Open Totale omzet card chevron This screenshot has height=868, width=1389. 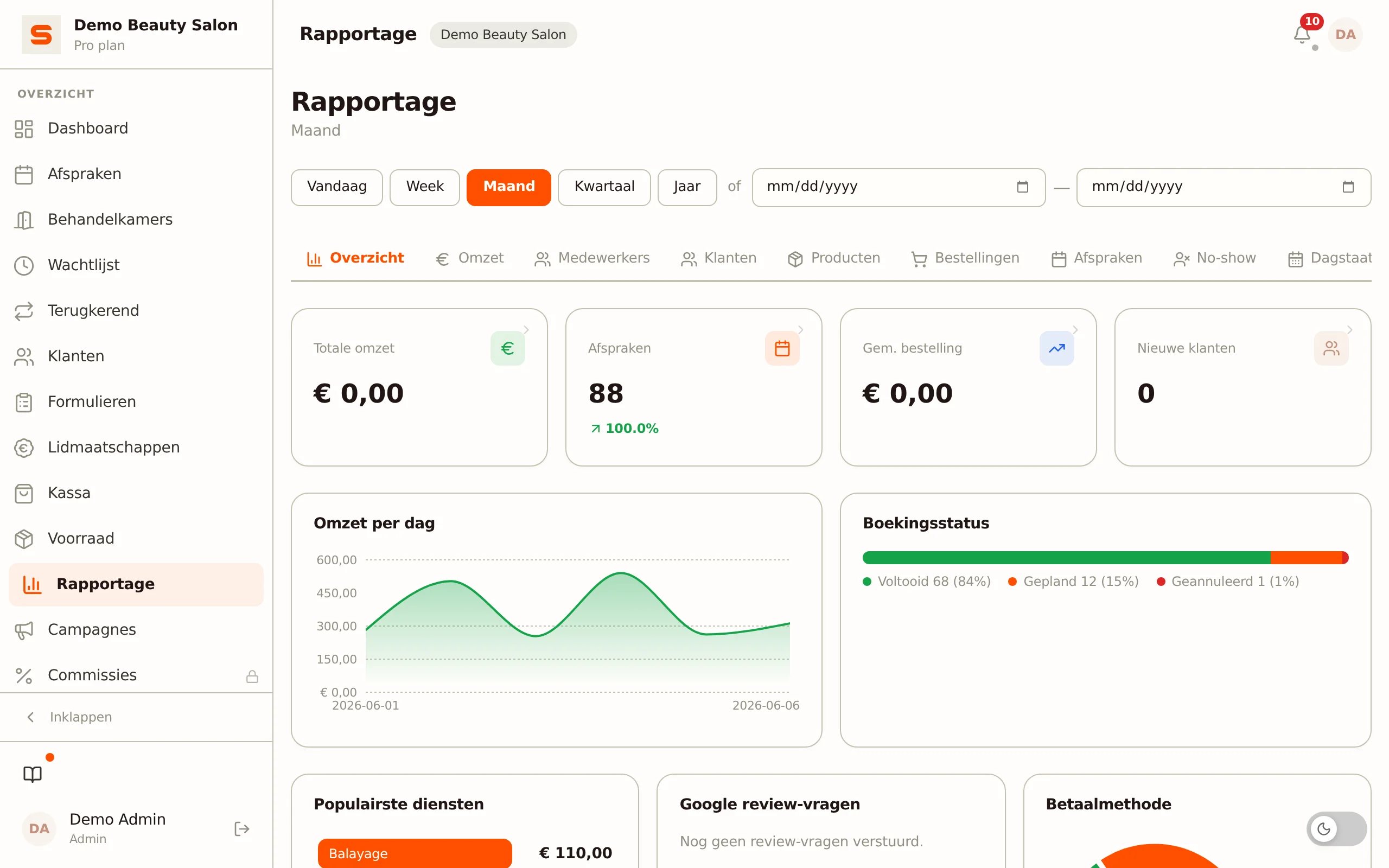tap(526, 329)
